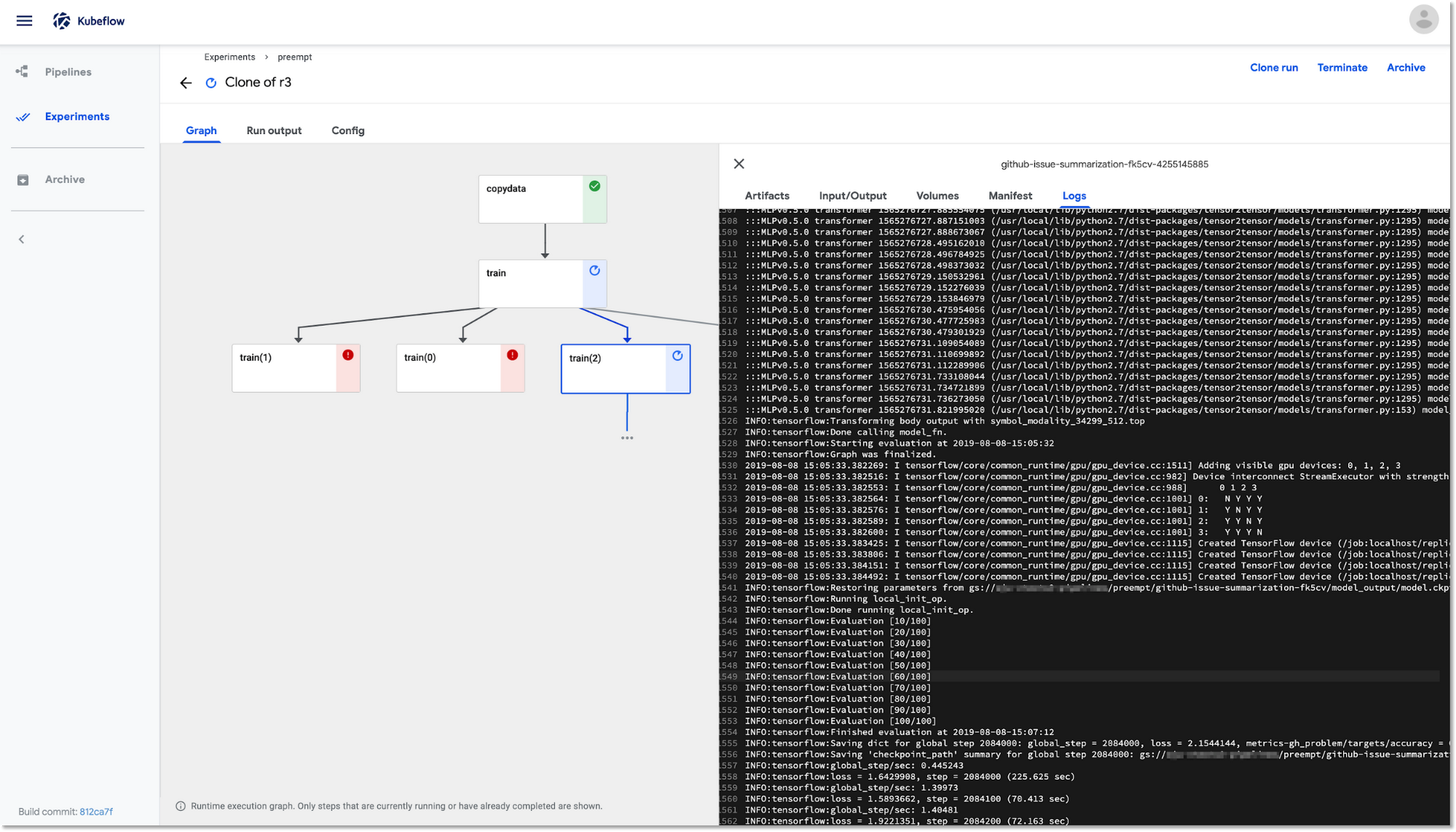Click the preempt experiment breadcrumb link
The height and width of the screenshot is (832, 1456).
click(x=294, y=57)
